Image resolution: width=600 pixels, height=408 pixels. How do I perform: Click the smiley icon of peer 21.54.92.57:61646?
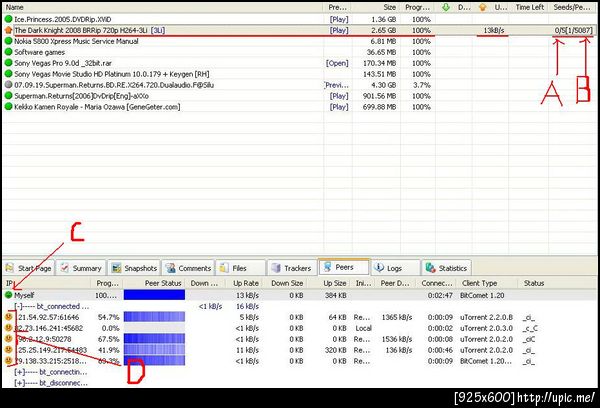click(8, 317)
